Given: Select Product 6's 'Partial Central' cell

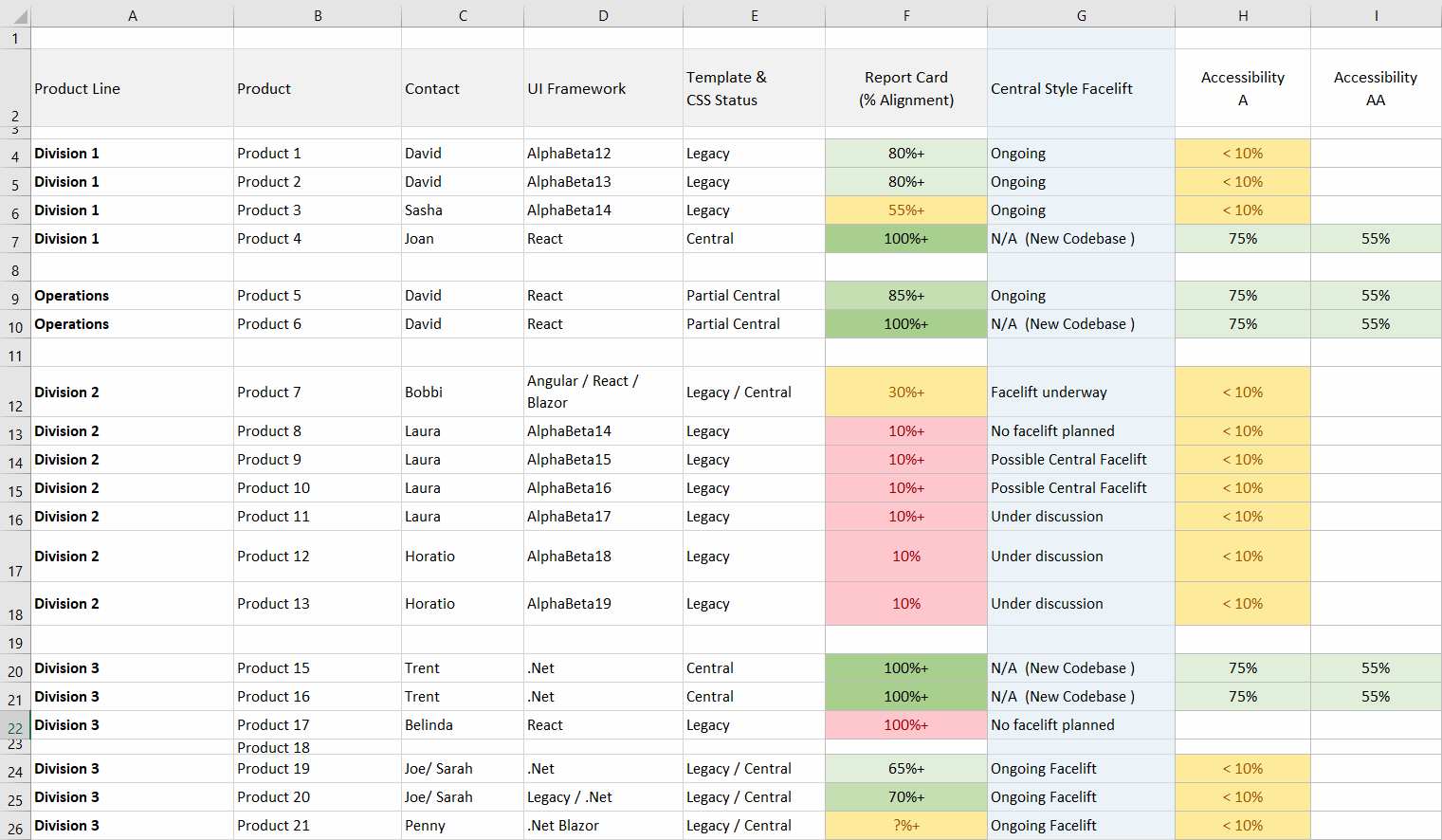Looking at the screenshot, I should pos(754,324).
